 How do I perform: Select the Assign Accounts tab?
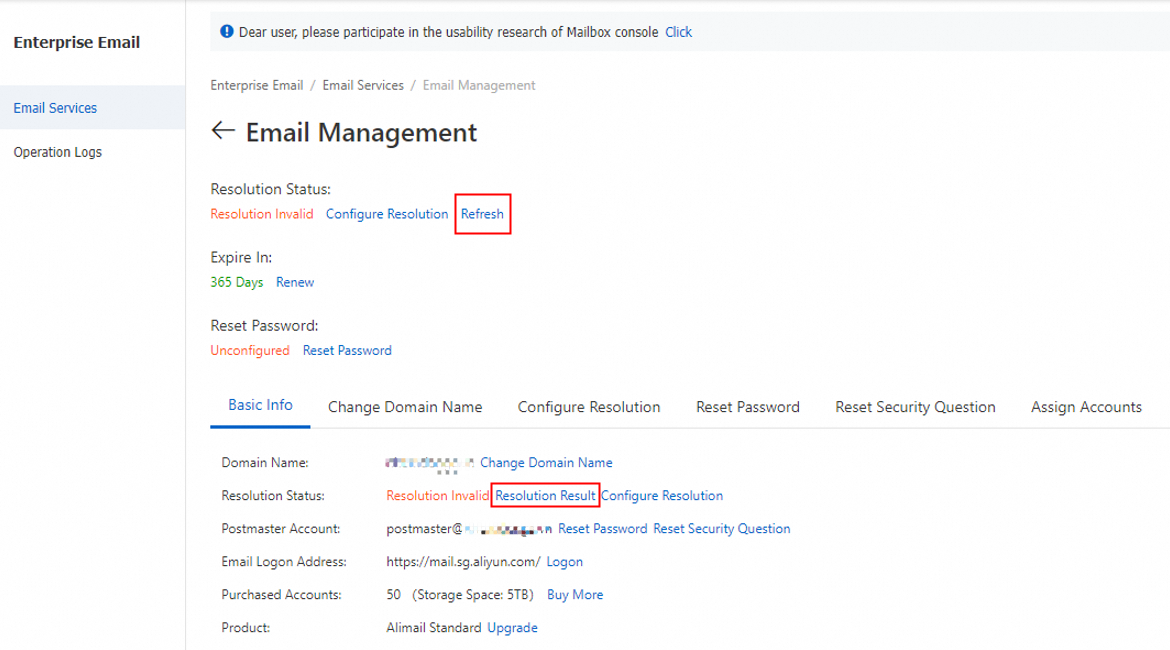(x=1086, y=407)
